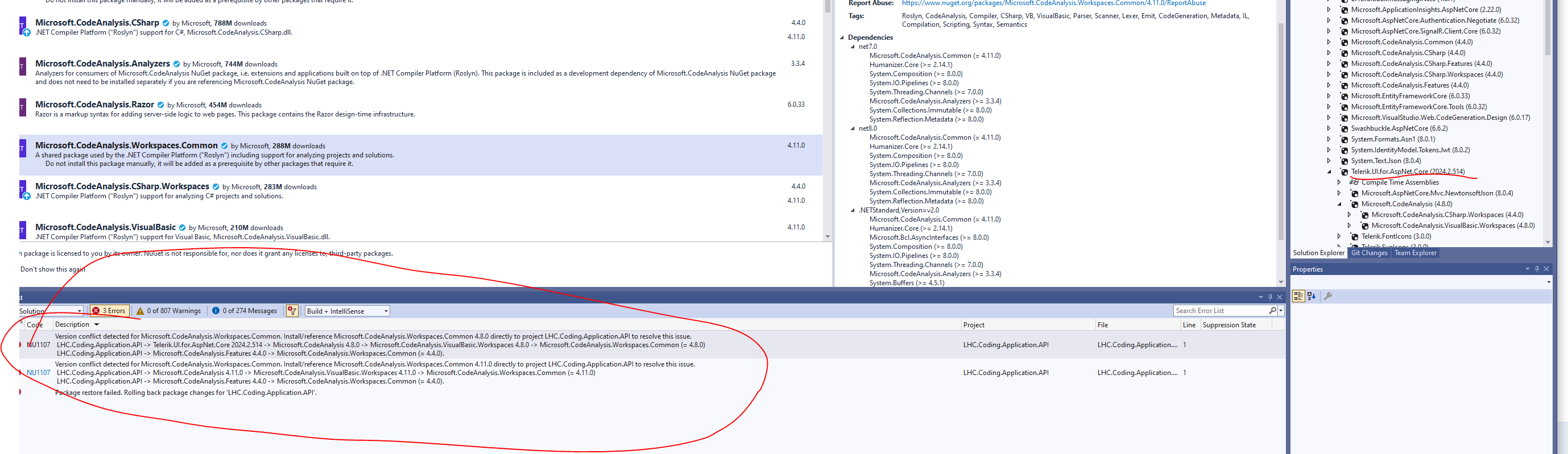Close the Error List panel
The image size is (1568, 454).
(1280, 297)
